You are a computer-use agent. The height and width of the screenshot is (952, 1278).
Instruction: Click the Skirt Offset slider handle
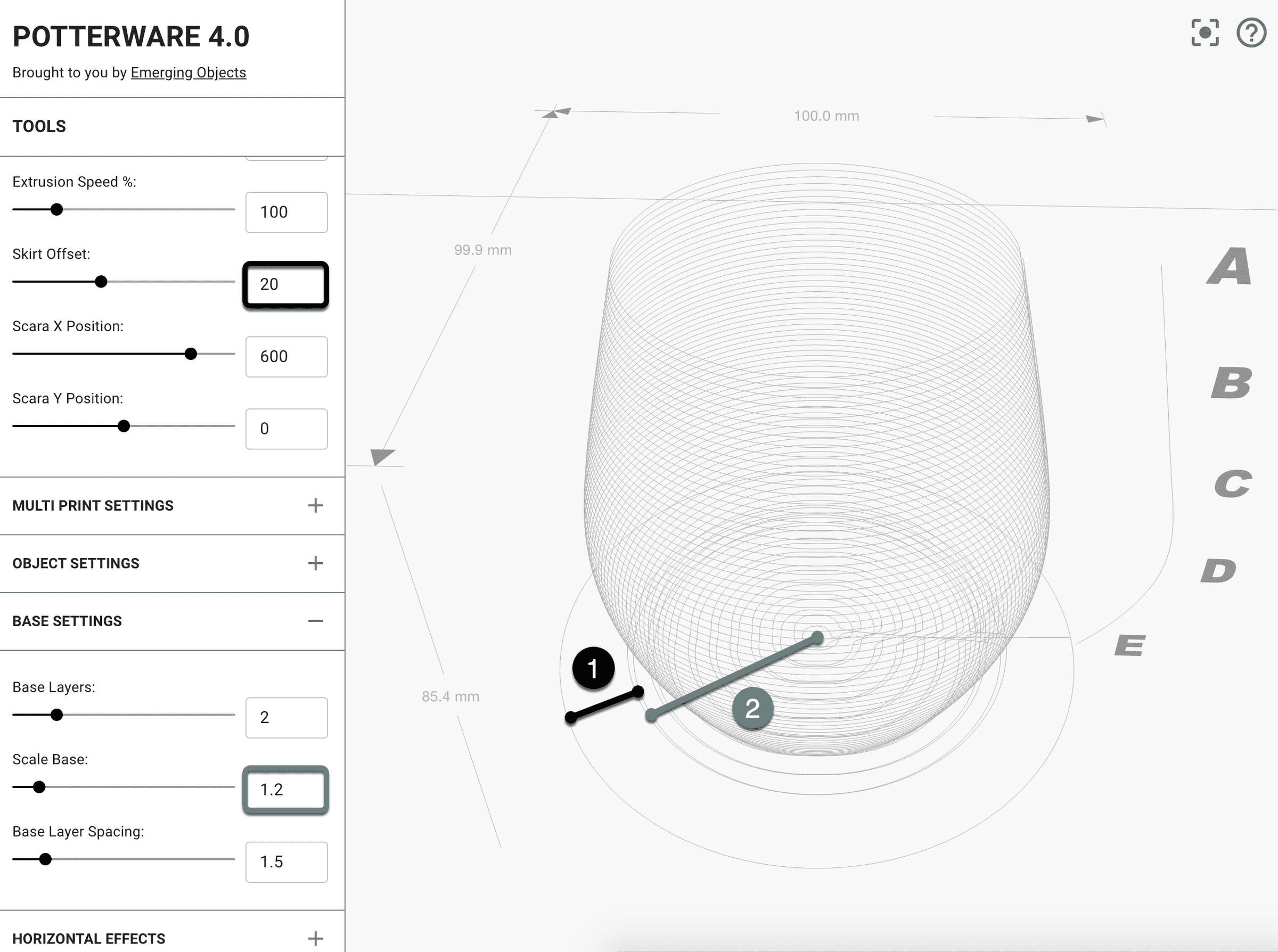[x=101, y=281]
